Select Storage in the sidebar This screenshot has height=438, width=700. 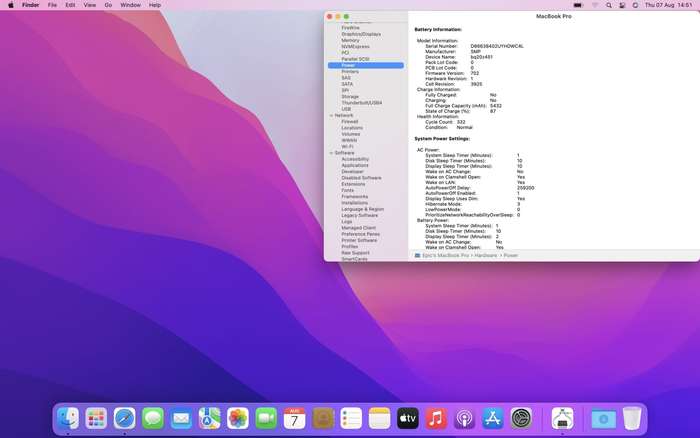click(350, 96)
